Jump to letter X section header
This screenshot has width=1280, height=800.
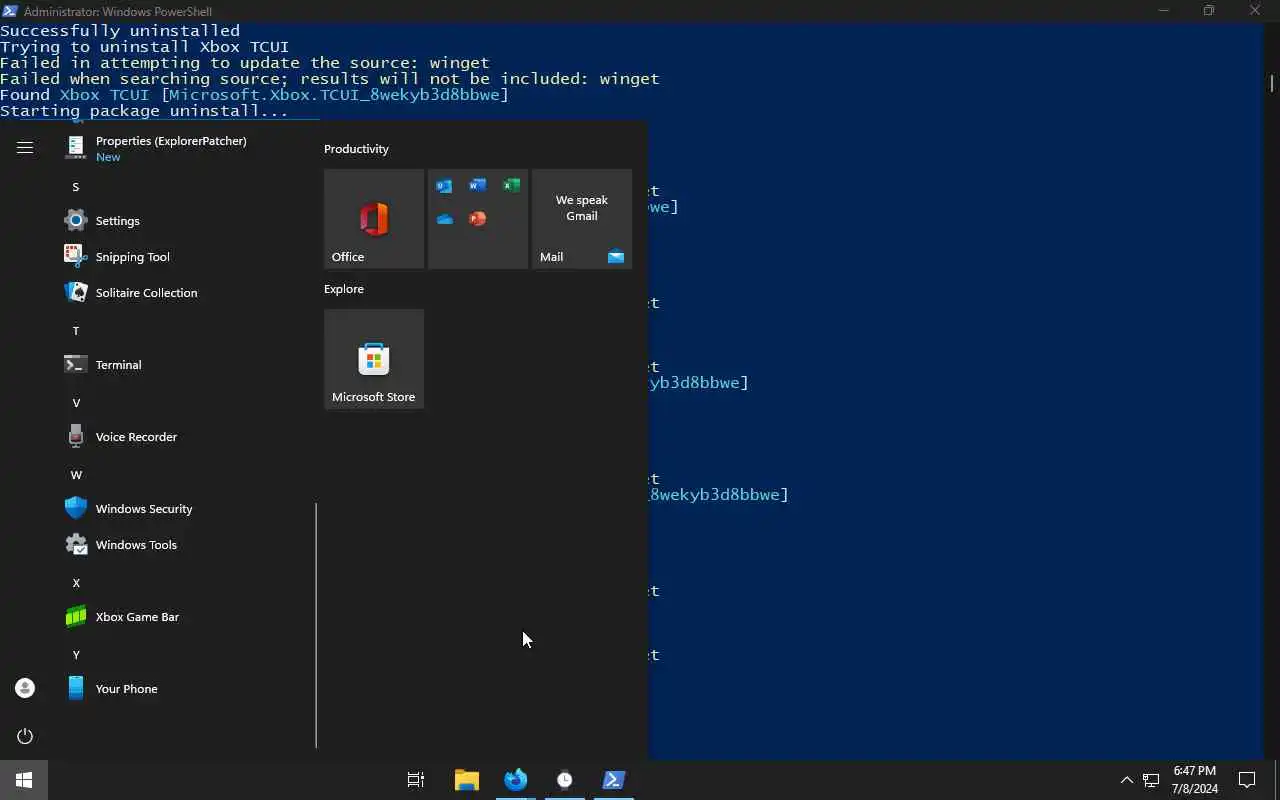coord(75,583)
